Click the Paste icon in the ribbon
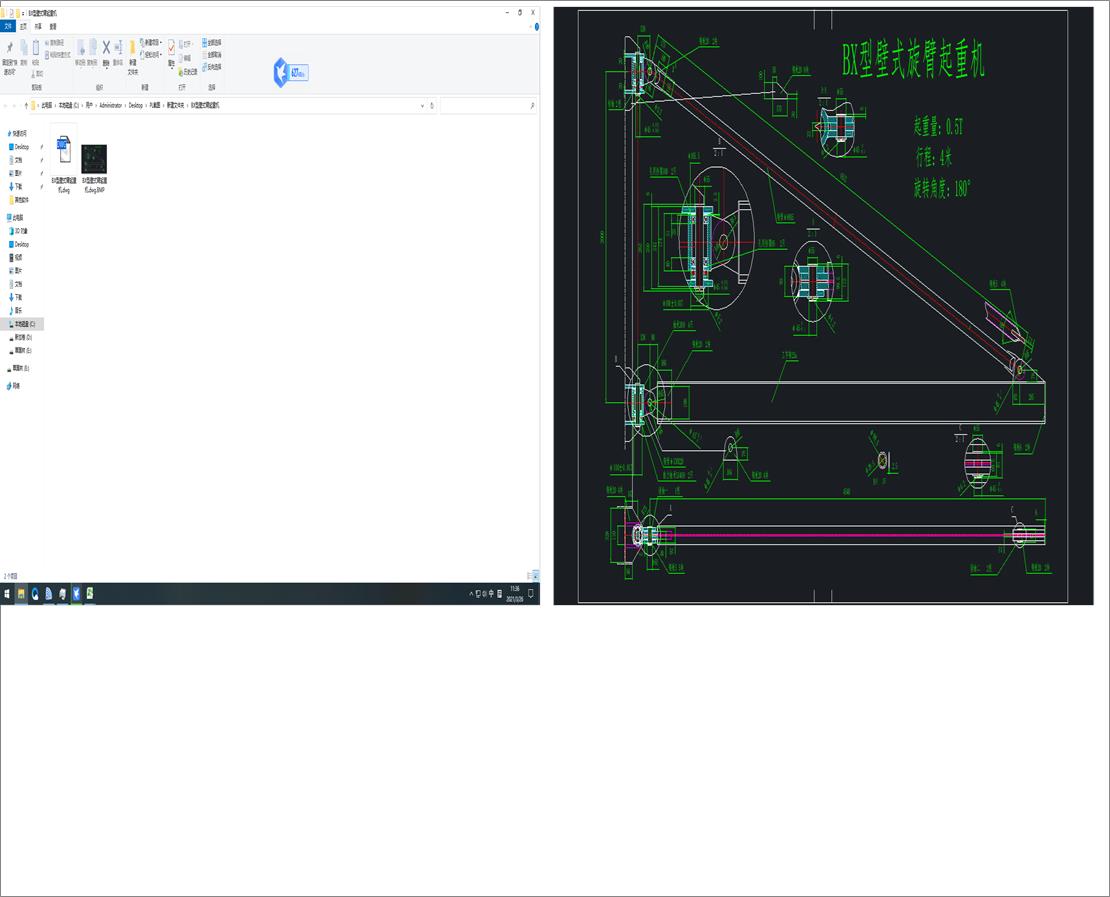The width and height of the screenshot is (1110, 897). point(35,48)
